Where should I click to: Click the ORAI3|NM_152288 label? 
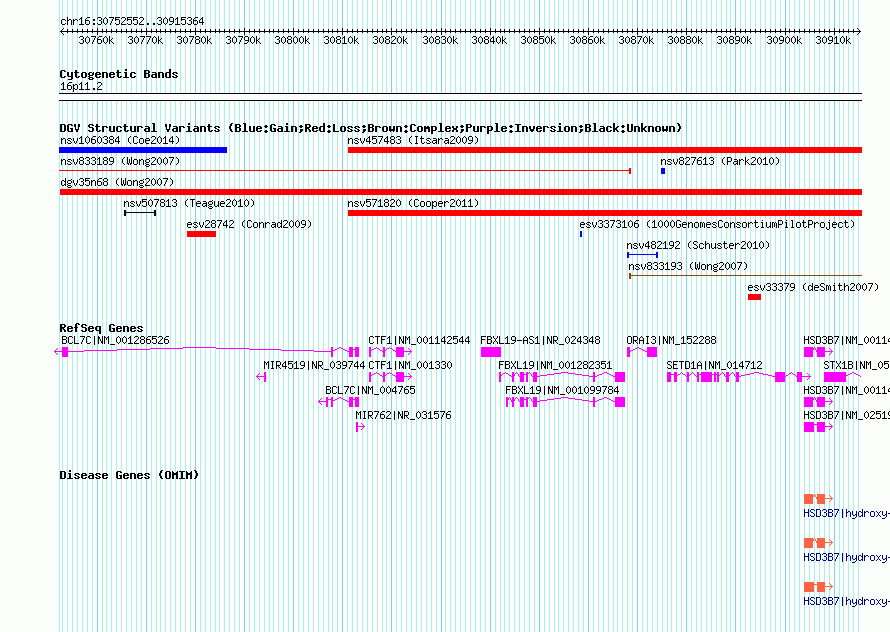click(671, 340)
